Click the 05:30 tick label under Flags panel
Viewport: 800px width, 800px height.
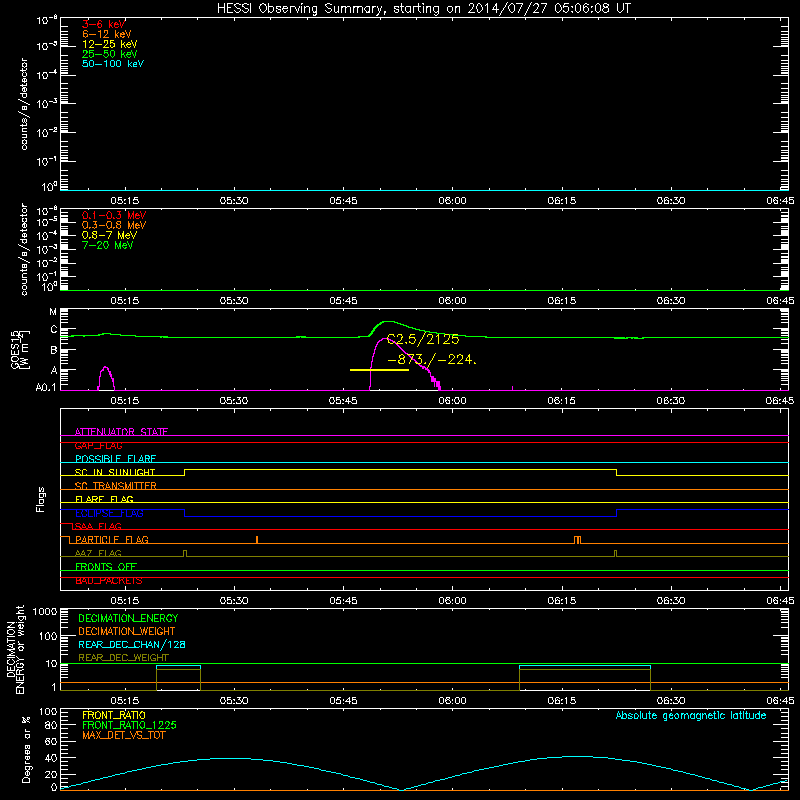tap(234, 601)
